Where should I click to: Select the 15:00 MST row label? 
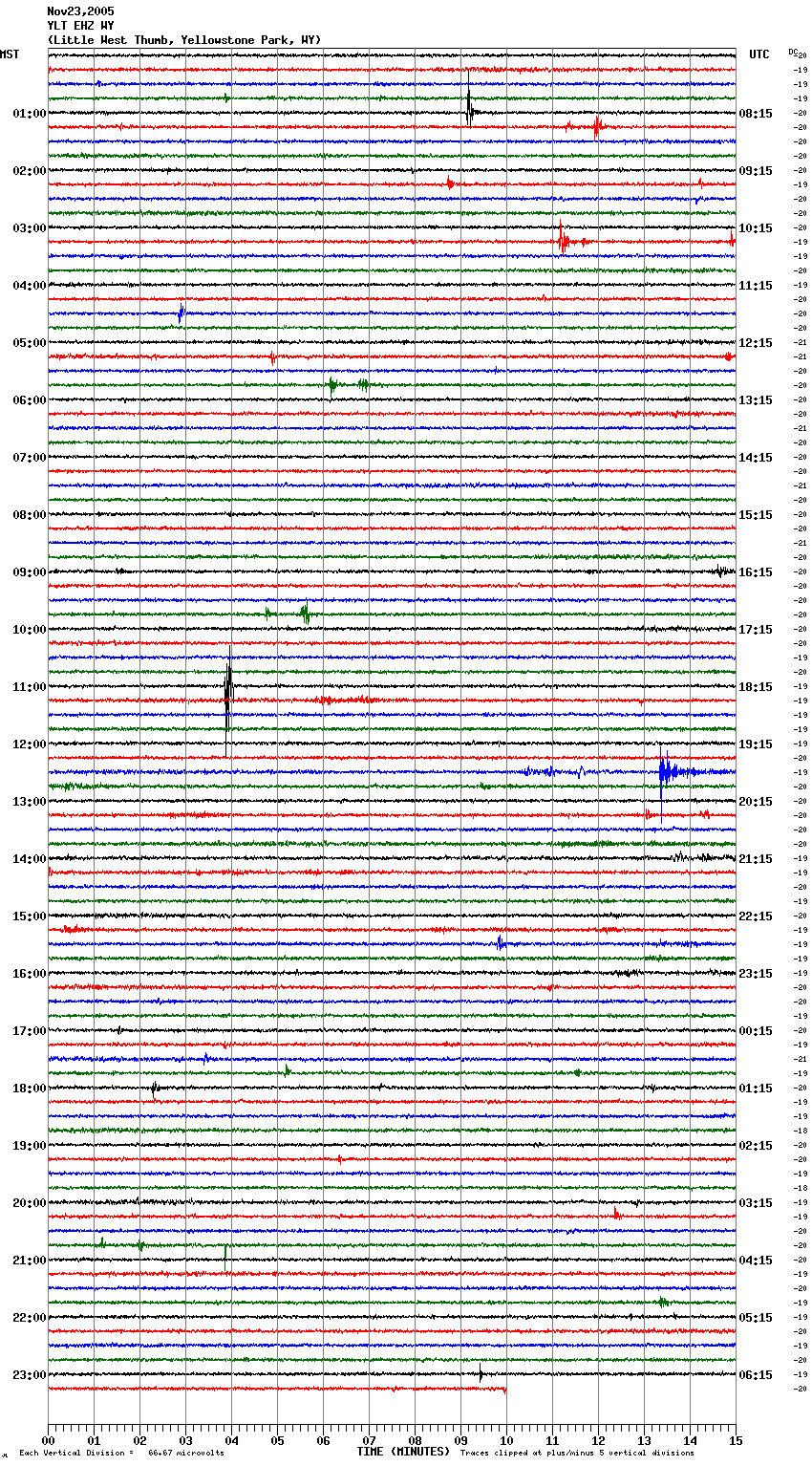pyautogui.click(x=30, y=916)
